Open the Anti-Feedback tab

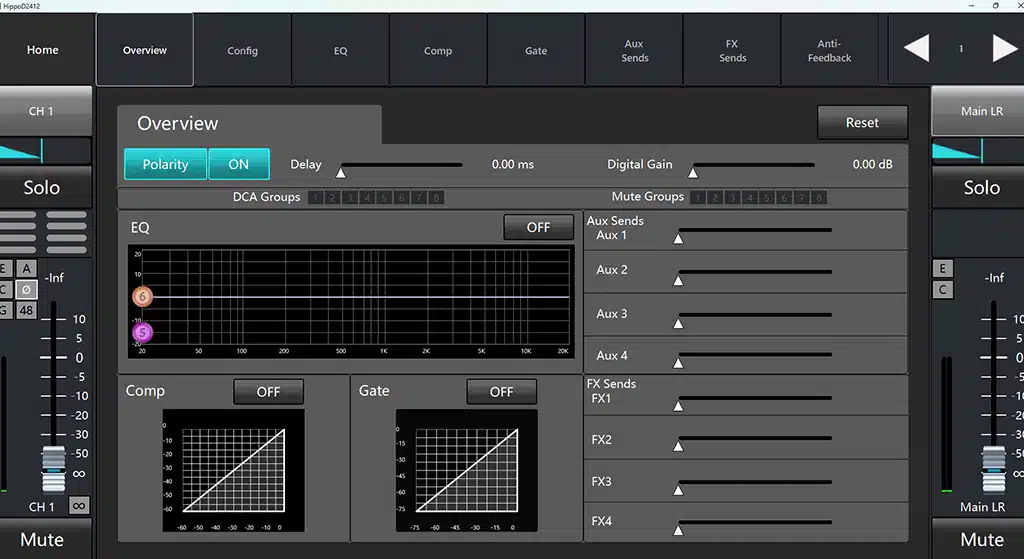pyautogui.click(x=829, y=50)
